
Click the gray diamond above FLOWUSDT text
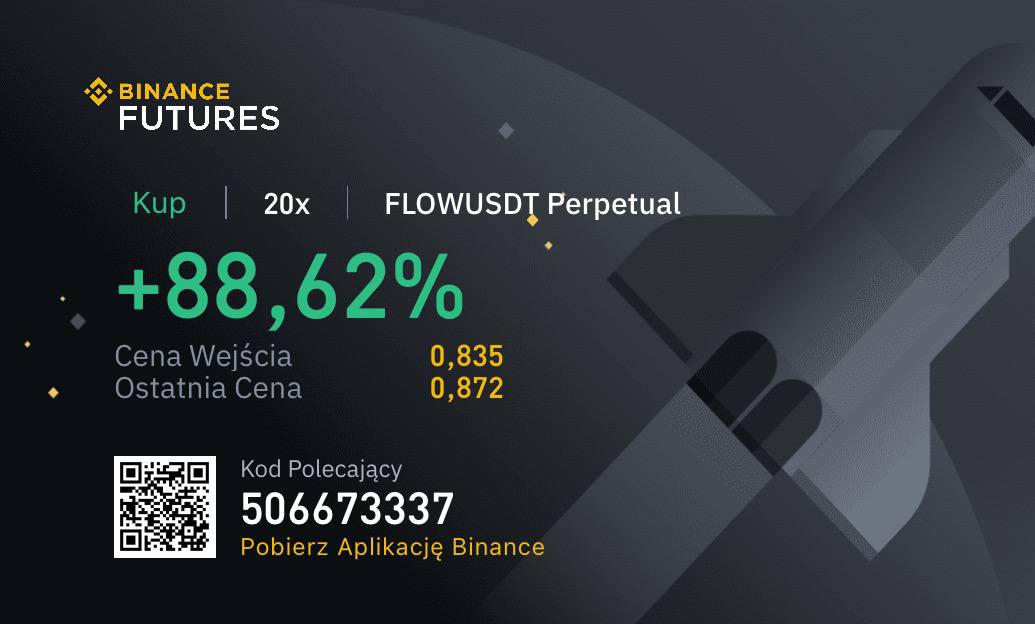[x=506, y=130]
